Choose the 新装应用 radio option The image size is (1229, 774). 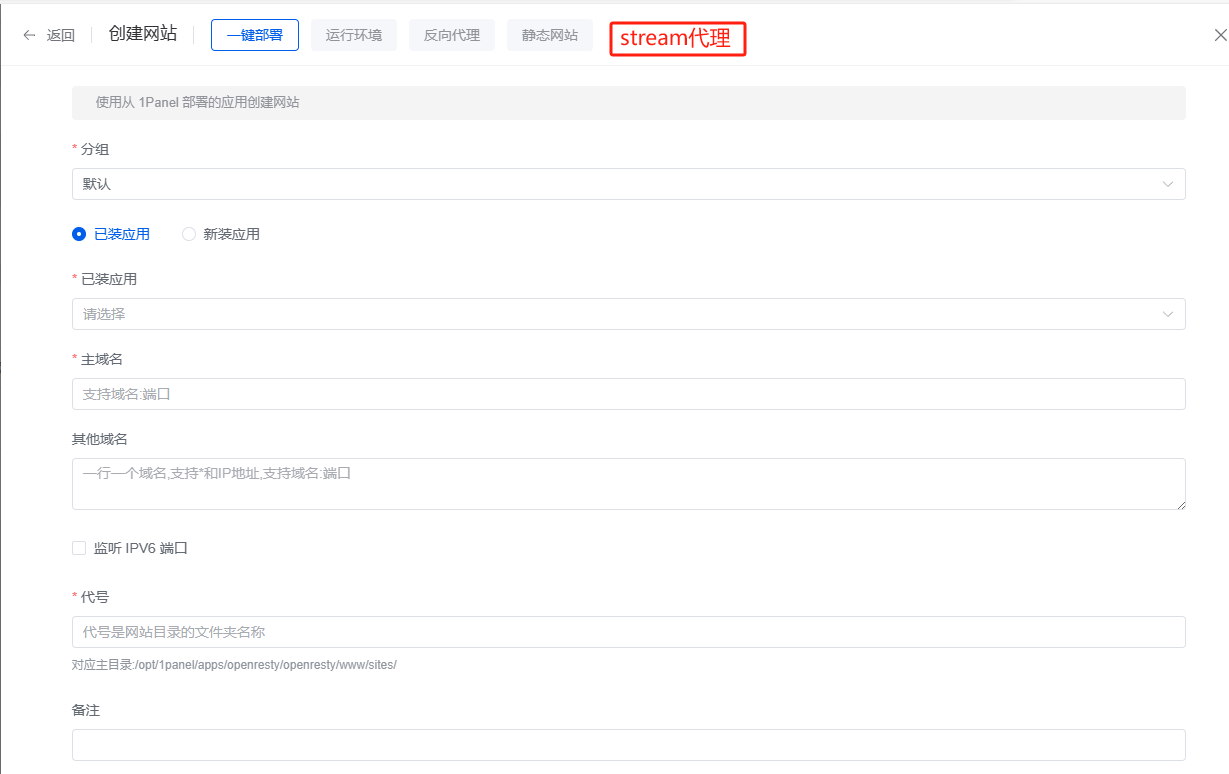(189, 234)
